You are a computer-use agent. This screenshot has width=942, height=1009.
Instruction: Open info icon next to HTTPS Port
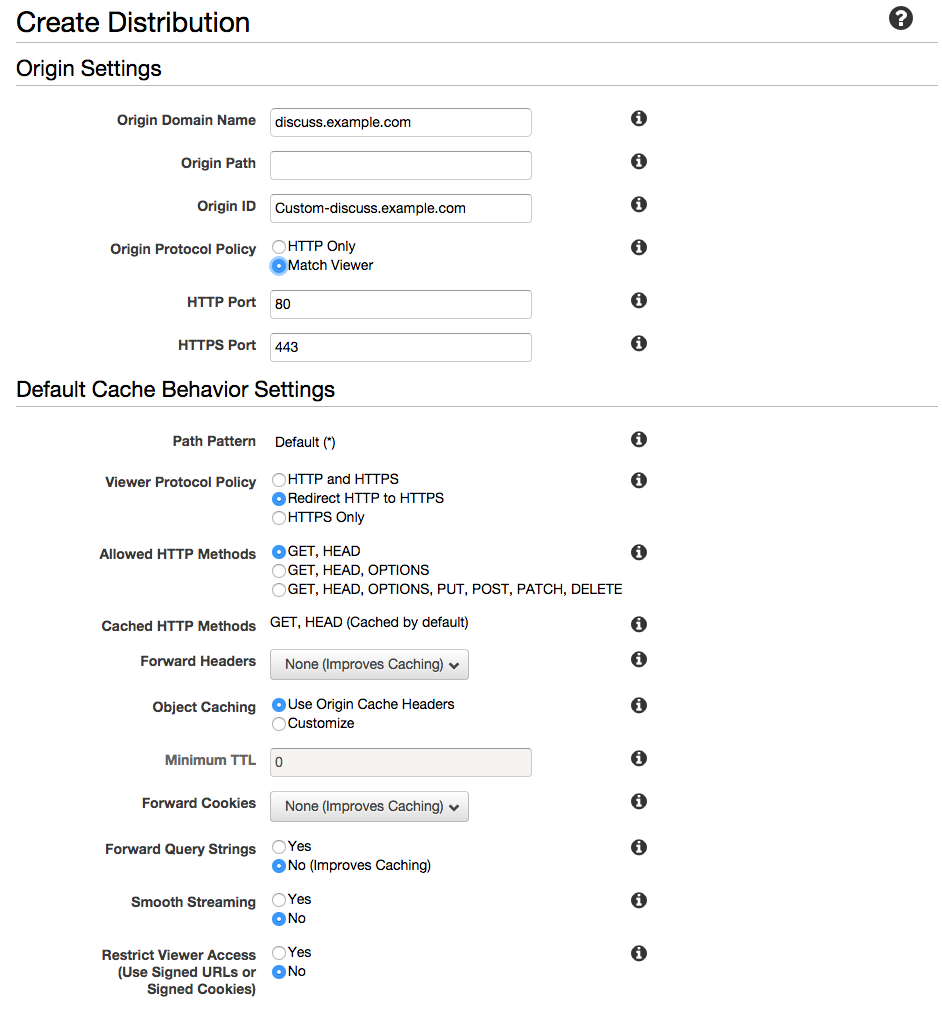(638, 344)
